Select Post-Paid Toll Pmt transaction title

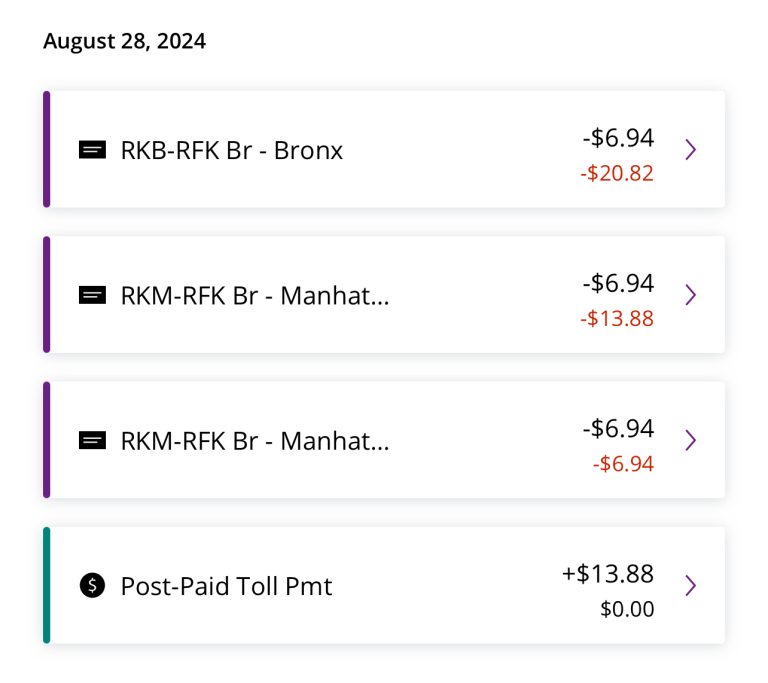pyautogui.click(x=226, y=586)
